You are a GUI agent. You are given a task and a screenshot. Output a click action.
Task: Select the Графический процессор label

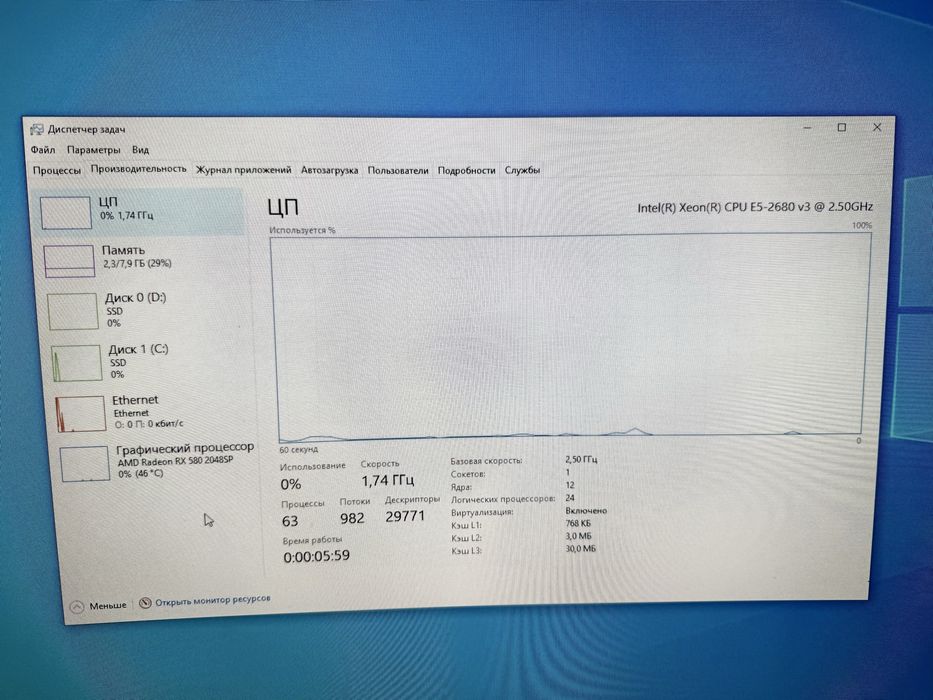pyautogui.click(x=185, y=448)
